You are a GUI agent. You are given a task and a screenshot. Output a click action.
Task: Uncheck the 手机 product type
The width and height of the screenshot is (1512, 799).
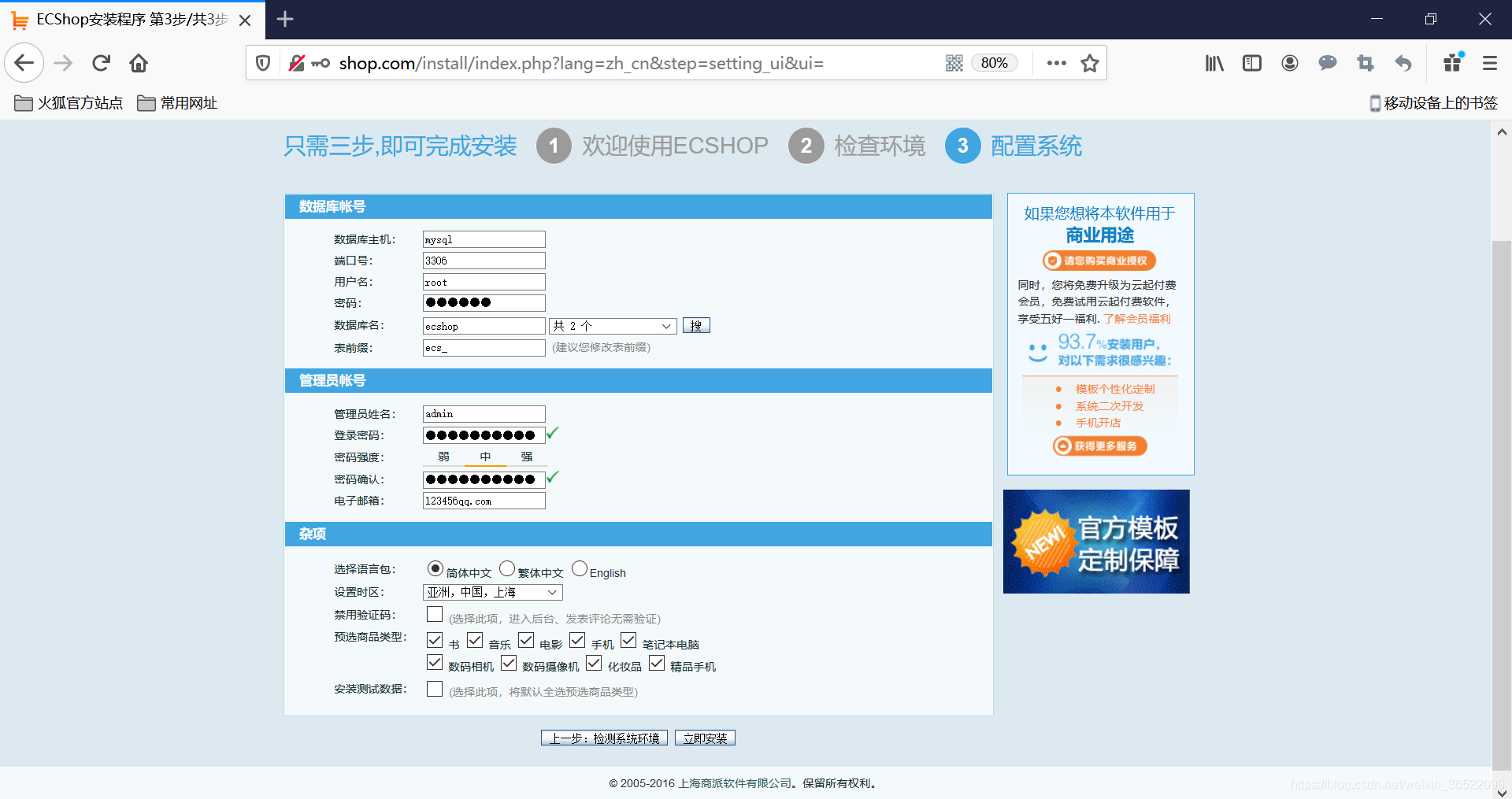pyautogui.click(x=577, y=640)
